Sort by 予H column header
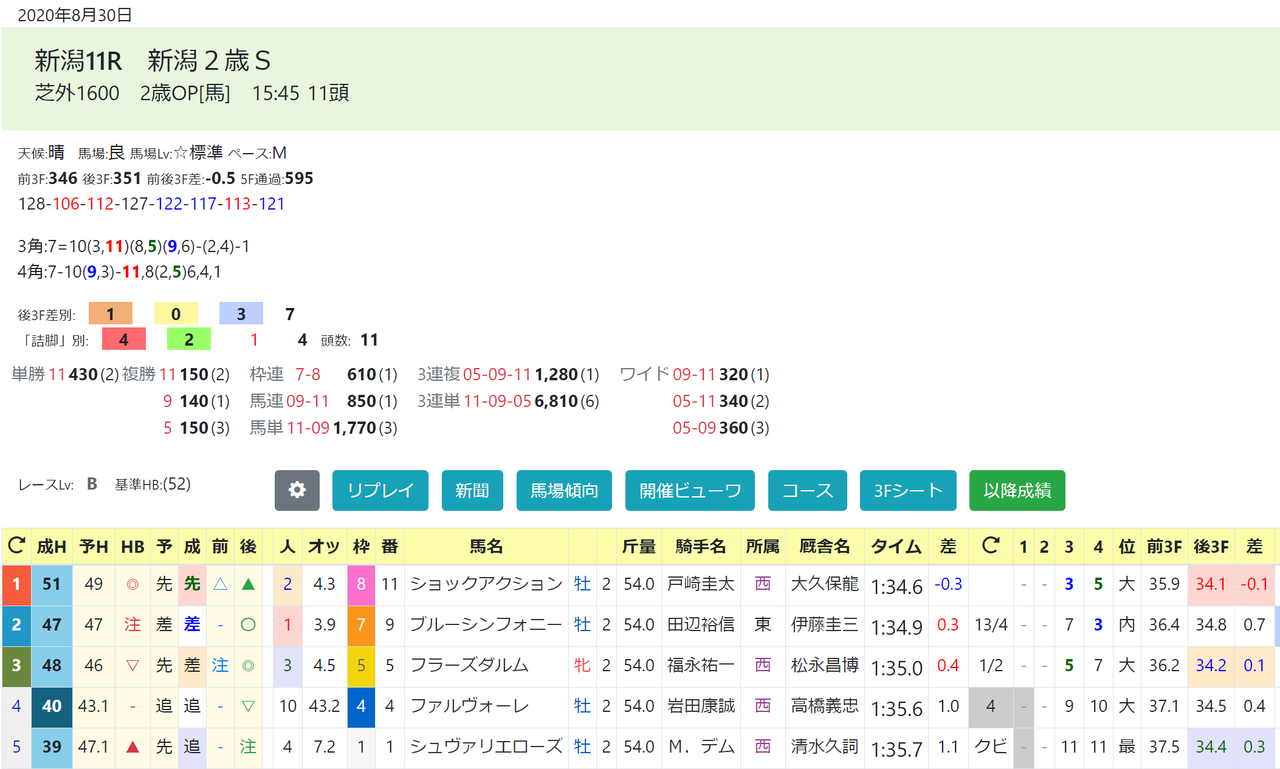Viewport: 1280px width, 769px height. (93, 546)
